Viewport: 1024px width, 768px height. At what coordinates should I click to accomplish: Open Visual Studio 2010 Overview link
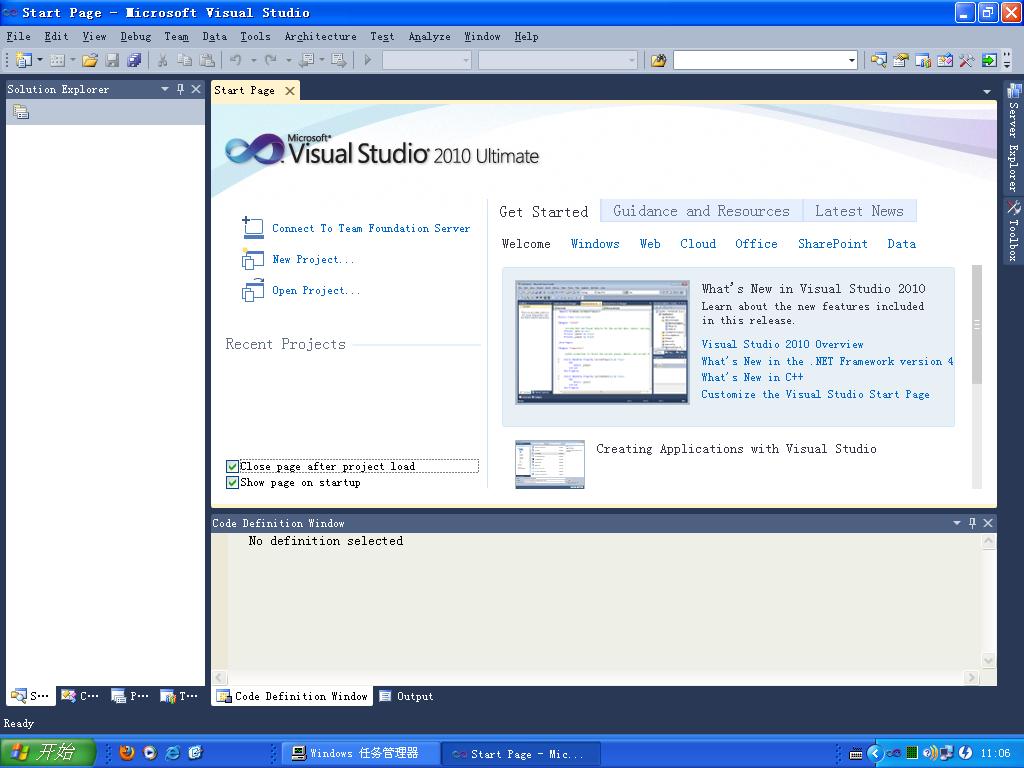pyautogui.click(x=782, y=344)
